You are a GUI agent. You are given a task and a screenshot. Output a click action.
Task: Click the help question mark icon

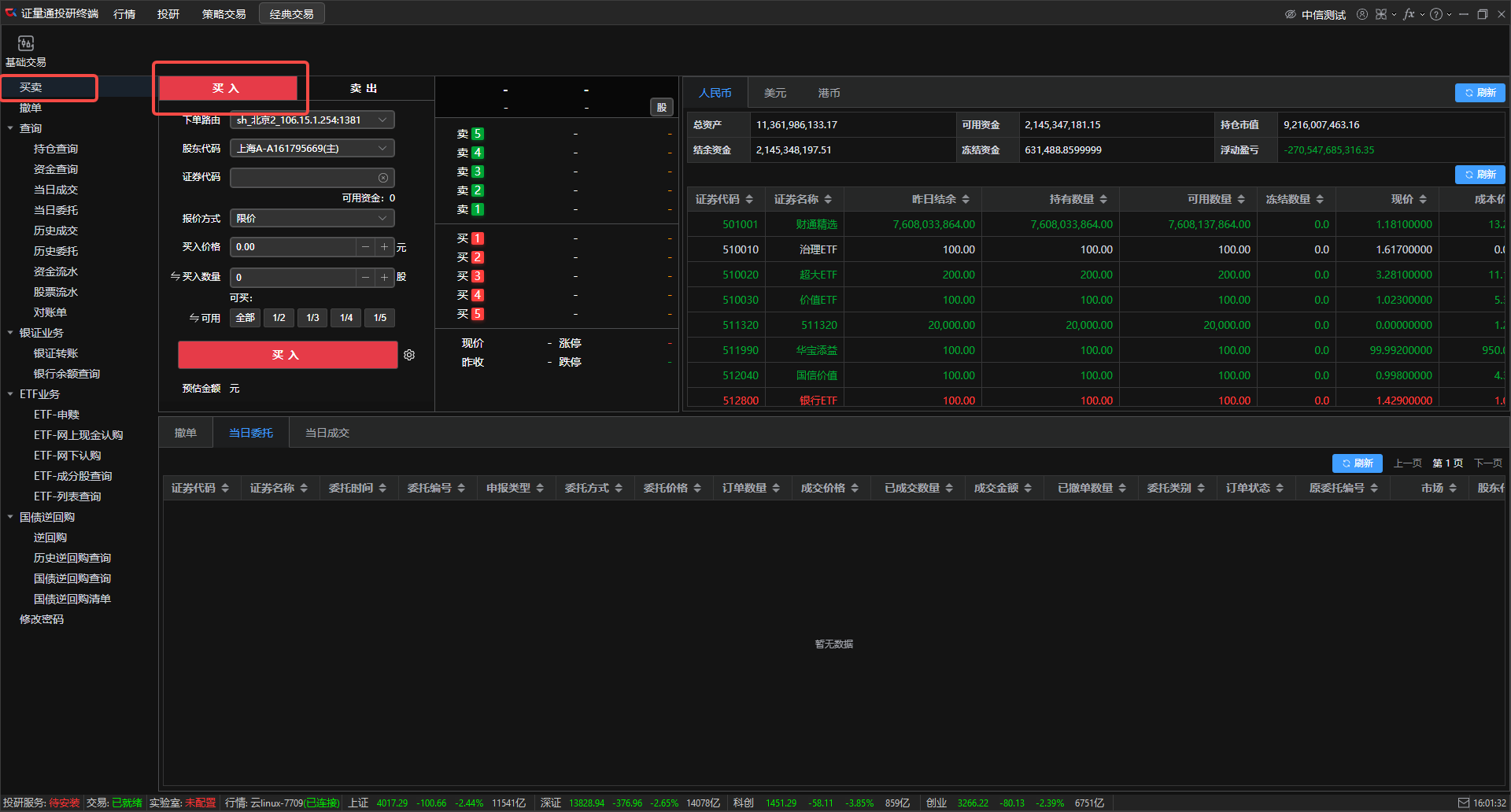tap(1436, 14)
